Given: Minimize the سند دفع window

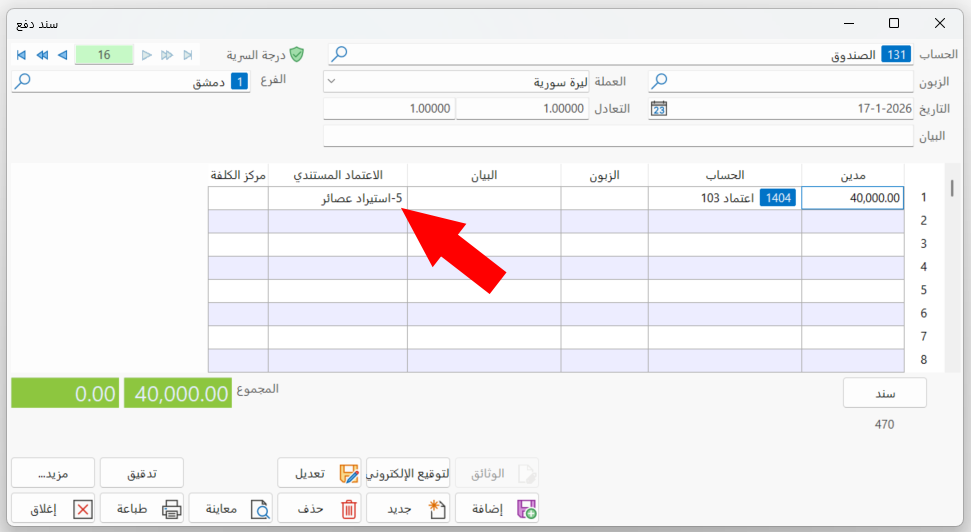Looking at the screenshot, I should (x=849, y=24).
